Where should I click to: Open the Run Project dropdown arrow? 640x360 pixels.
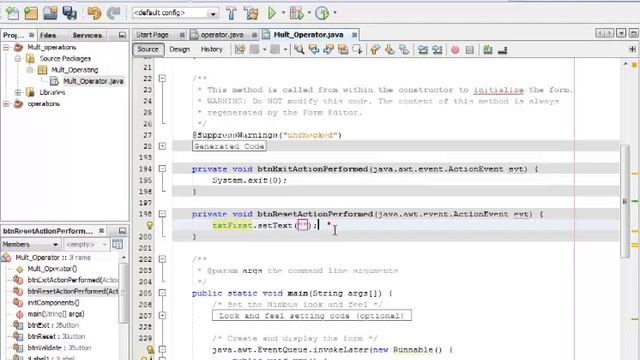pos(283,13)
